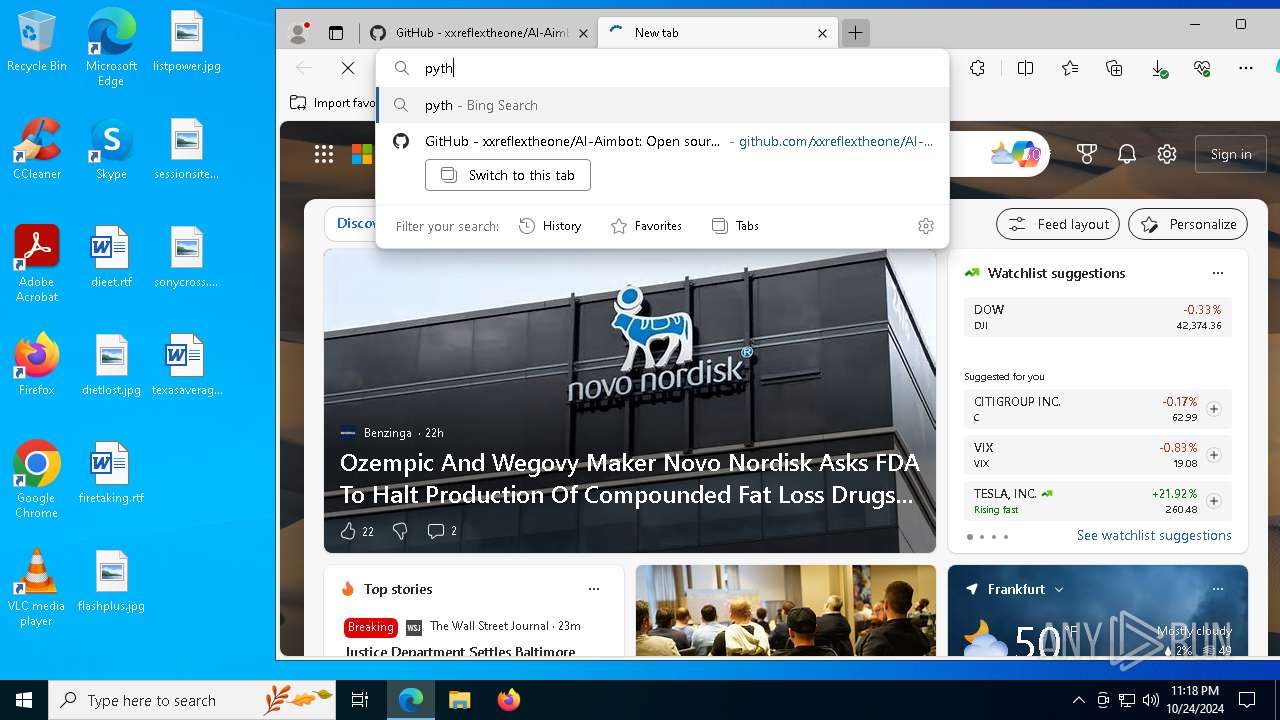The height and width of the screenshot is (720, 1280).
Task: Open Microsoft Rewards trophy icon
Action: [1087, 154]
